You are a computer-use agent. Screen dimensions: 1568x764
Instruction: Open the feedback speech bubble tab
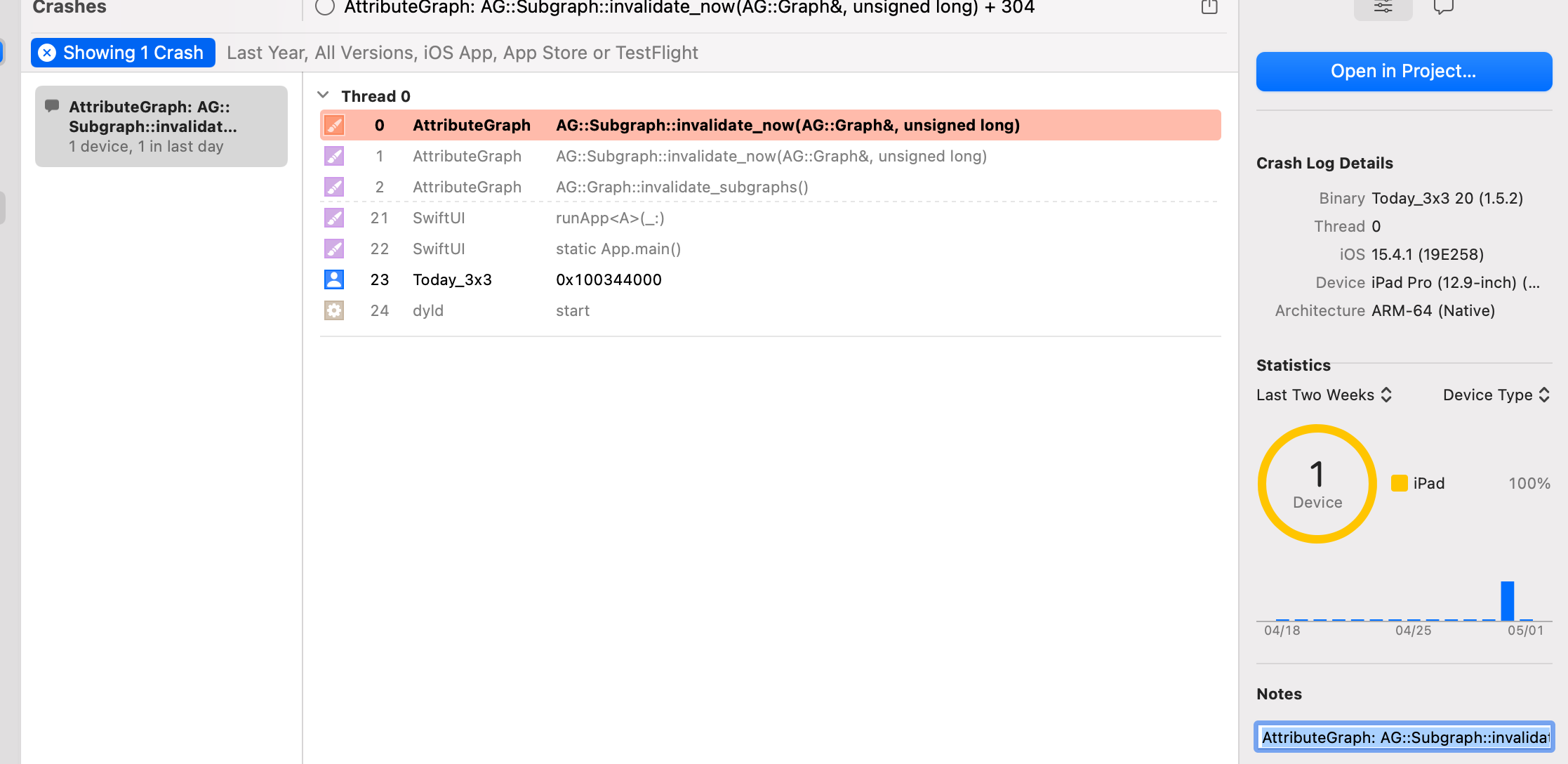1443,7
